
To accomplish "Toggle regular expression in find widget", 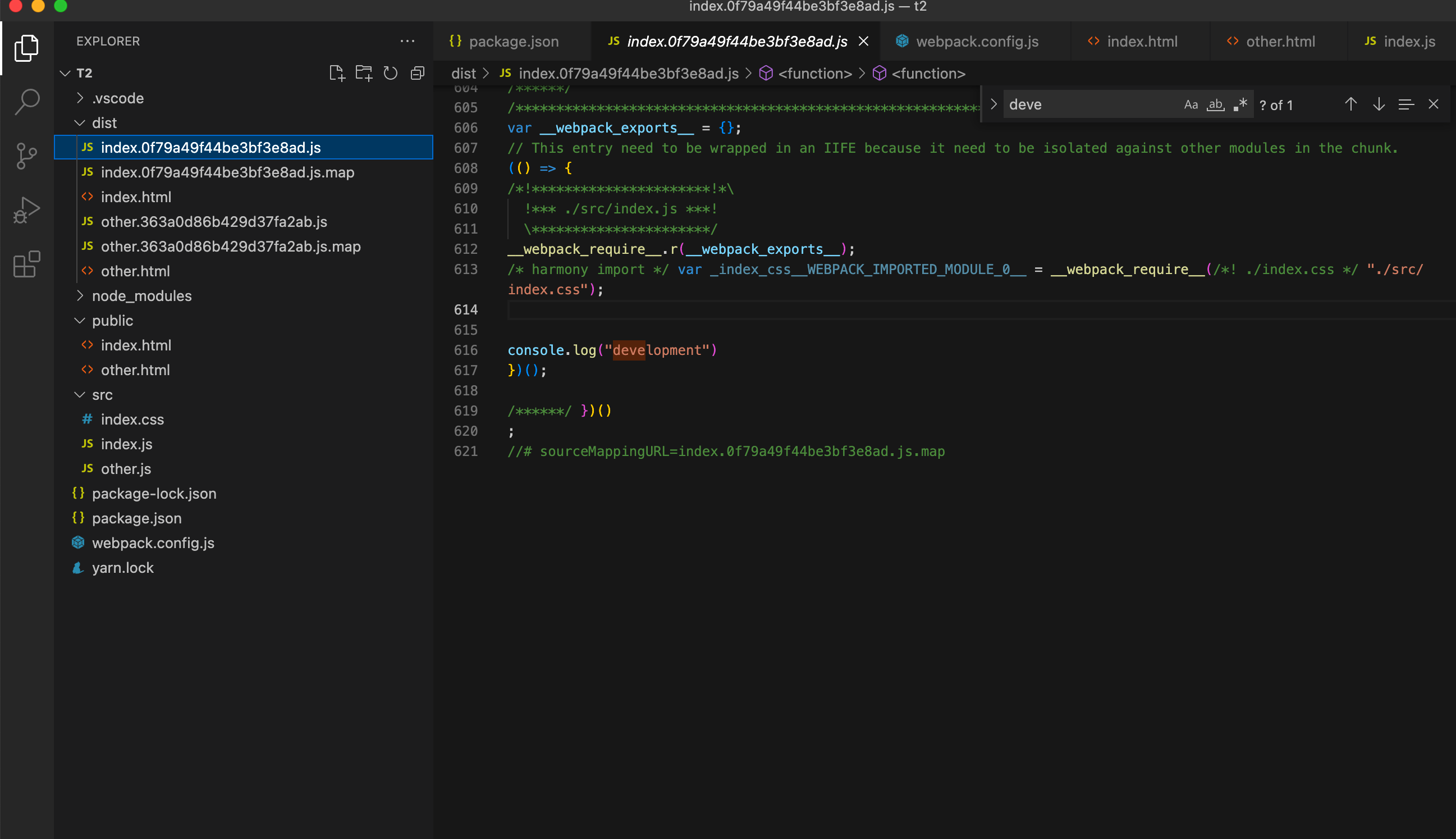I will (x=1240, y=105).
